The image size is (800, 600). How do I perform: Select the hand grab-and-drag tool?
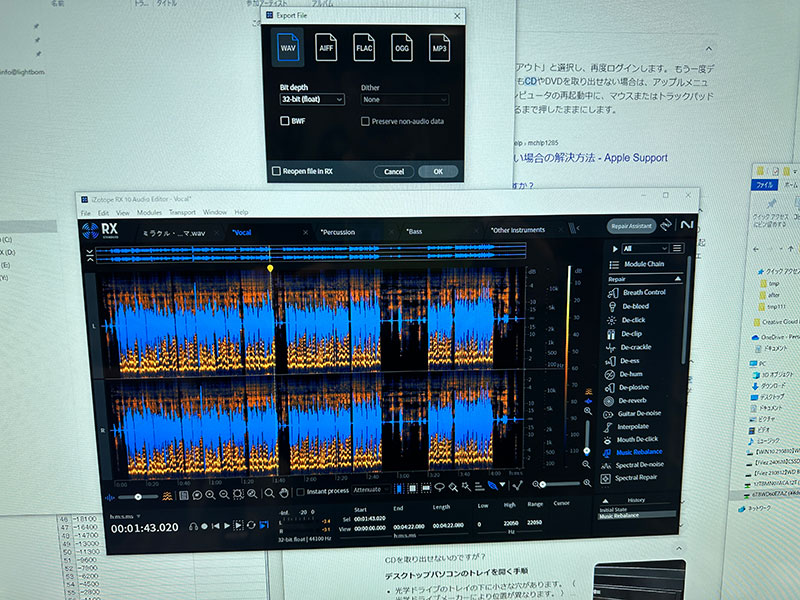284,493
